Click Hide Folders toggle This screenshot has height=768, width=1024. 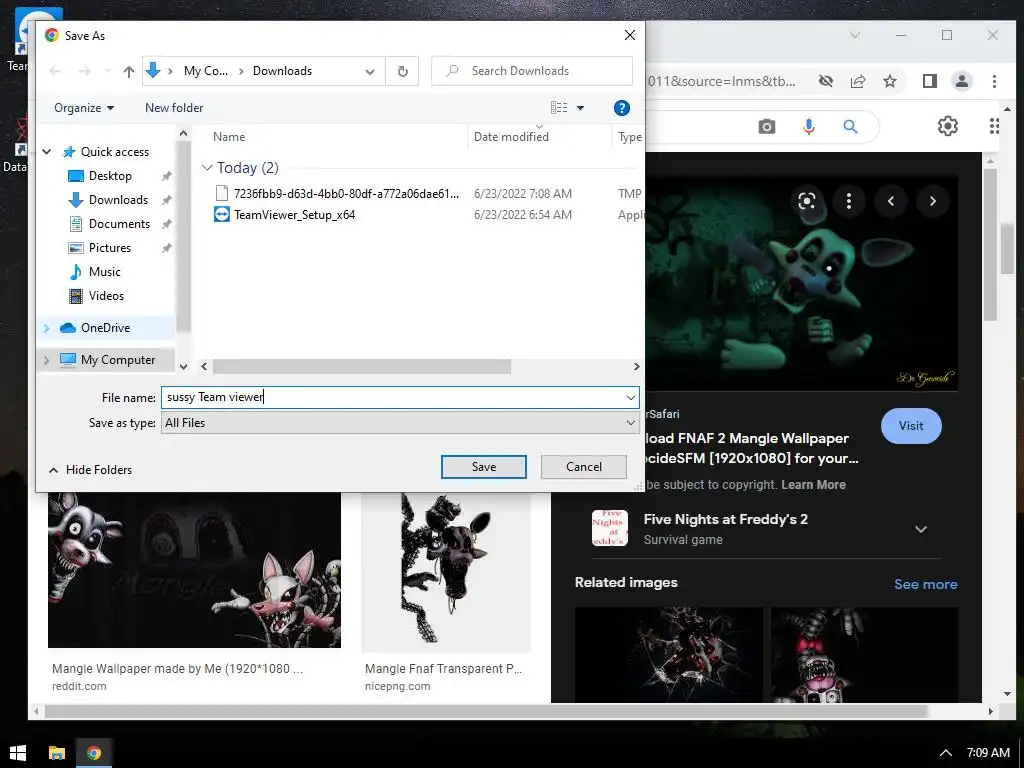(x=91, y=470)
